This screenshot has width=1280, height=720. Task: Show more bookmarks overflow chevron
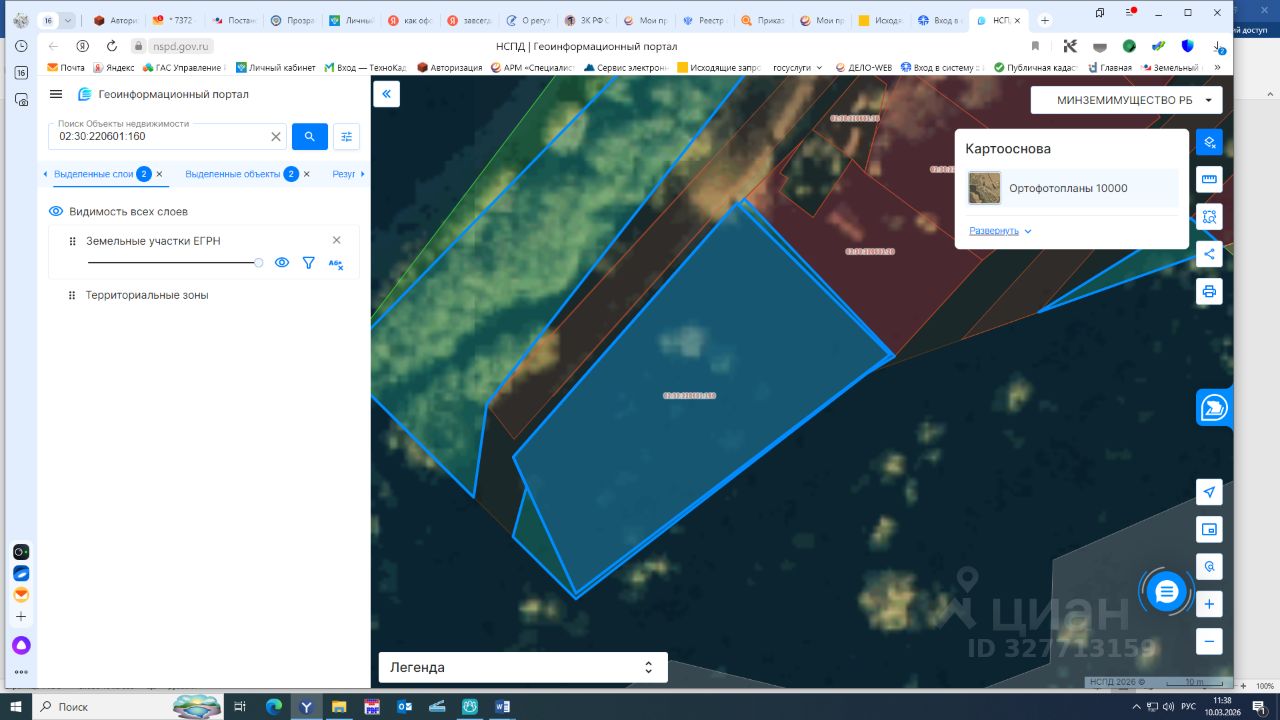pyautogui.click(x=1217, y=68)
